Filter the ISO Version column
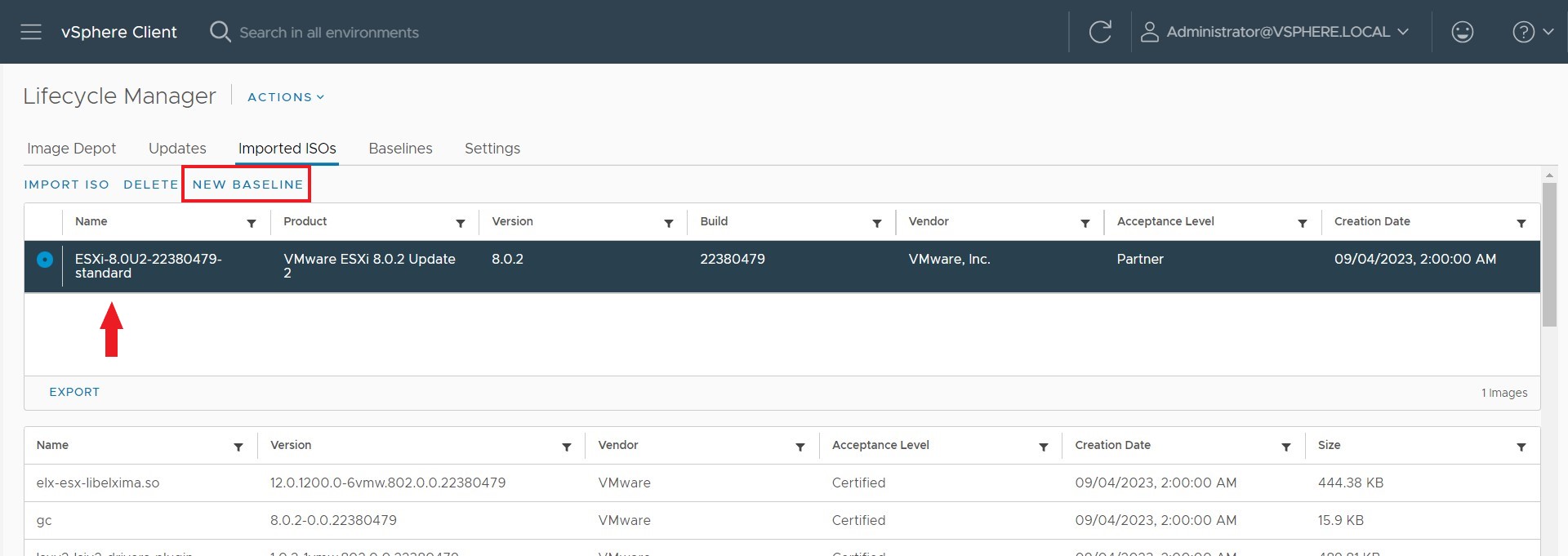Screen dimensions: 1568x556 click(x=669, y=223)
